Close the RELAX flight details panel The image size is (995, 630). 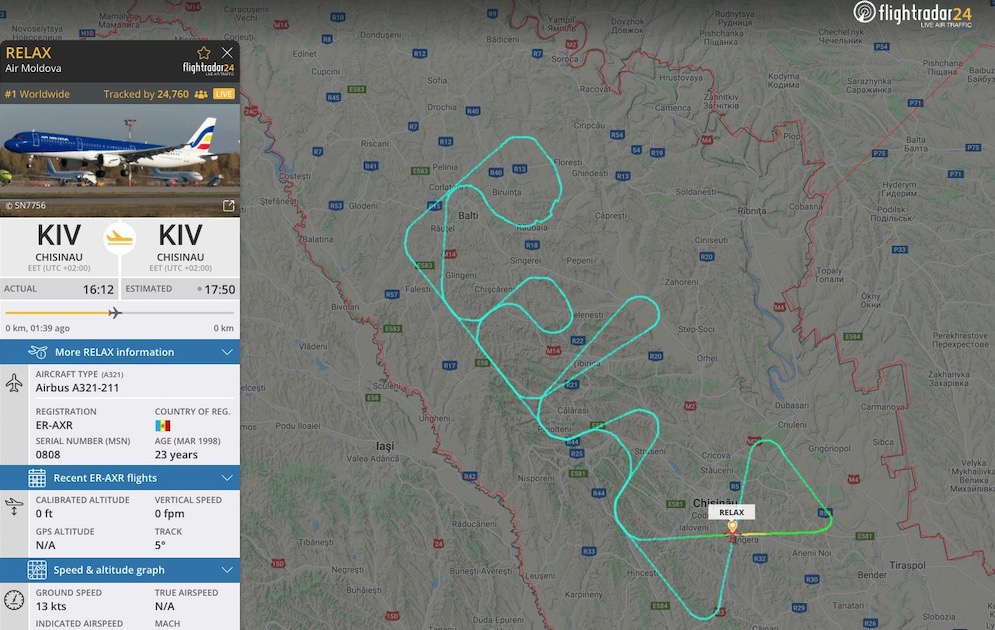coord(227,53)
